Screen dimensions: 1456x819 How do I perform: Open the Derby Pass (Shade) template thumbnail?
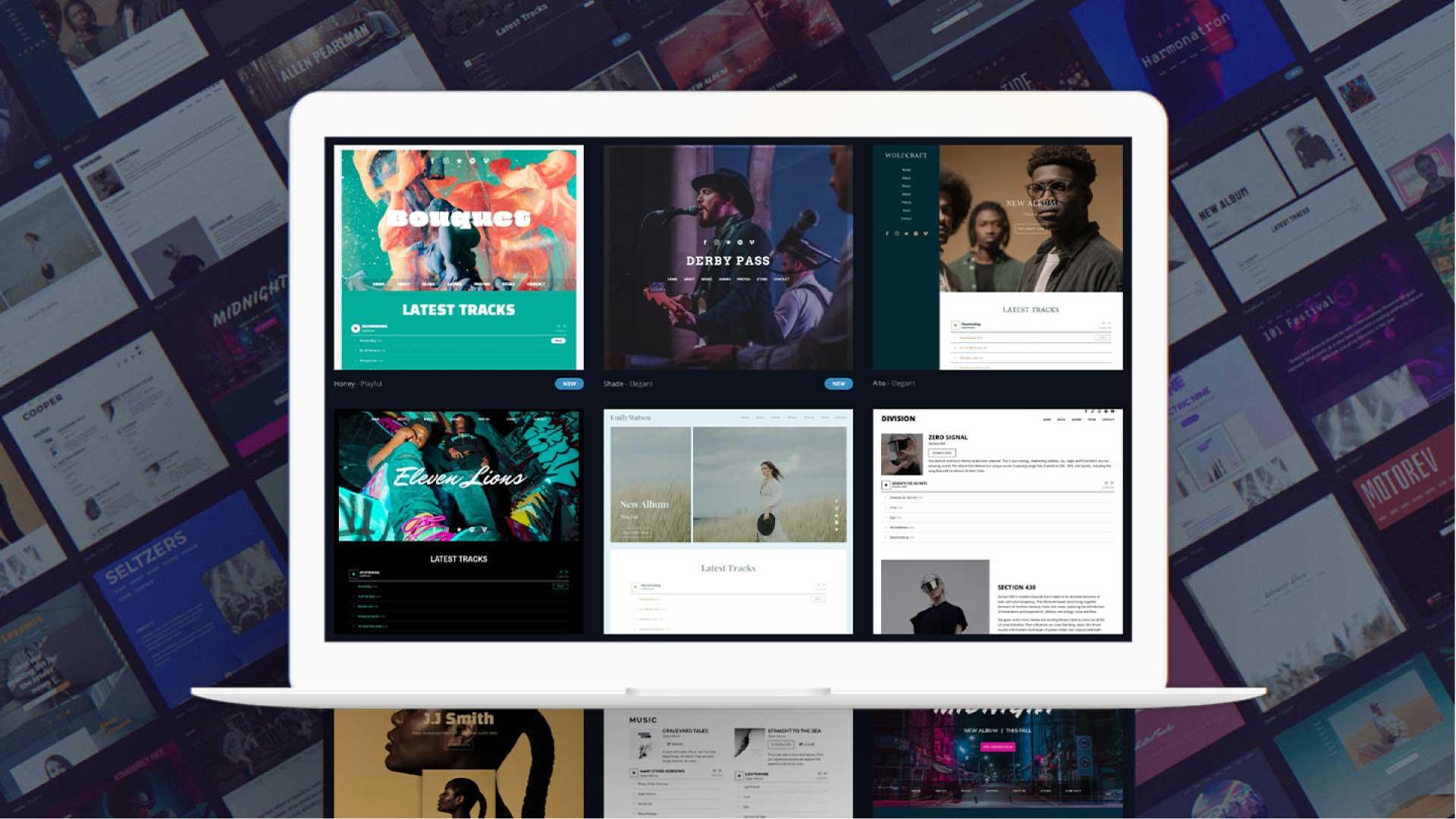(x=728, y=257)
